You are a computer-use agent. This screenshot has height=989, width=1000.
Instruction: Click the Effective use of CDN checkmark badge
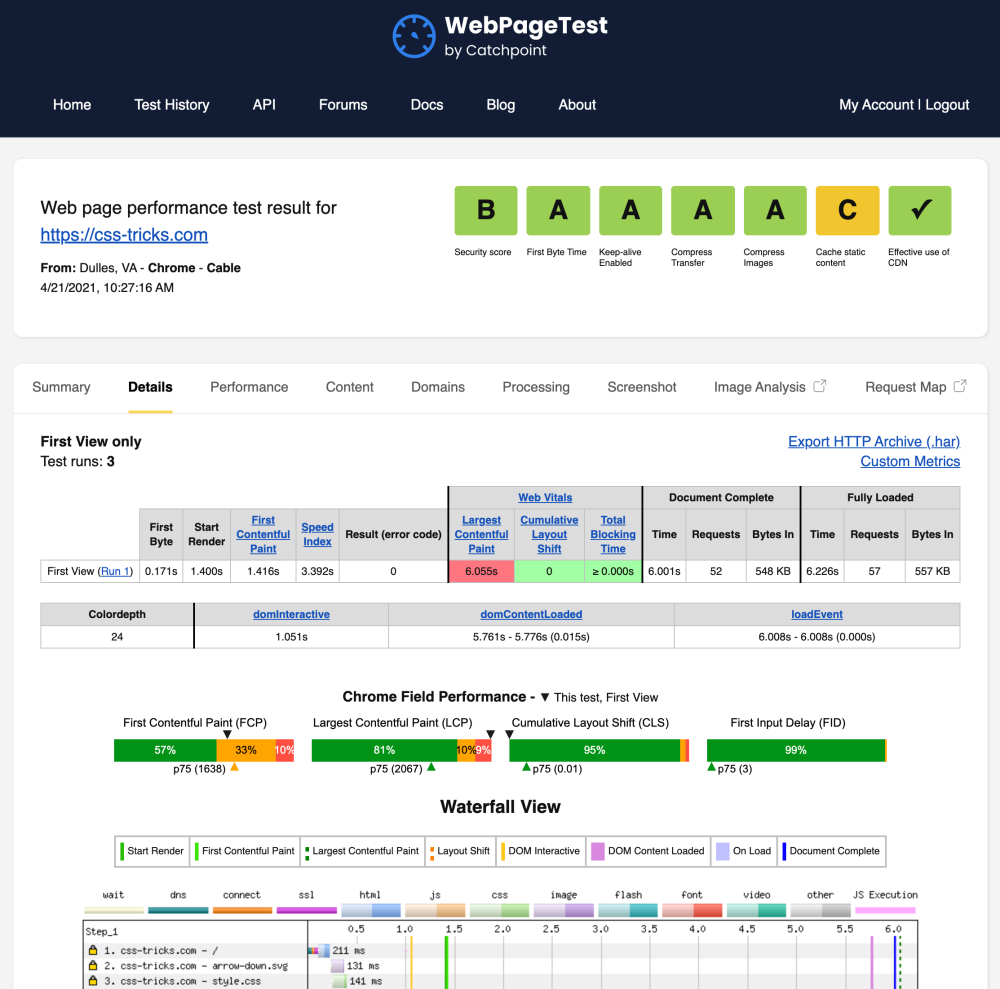pyautogui.click(x=919, y=210)
